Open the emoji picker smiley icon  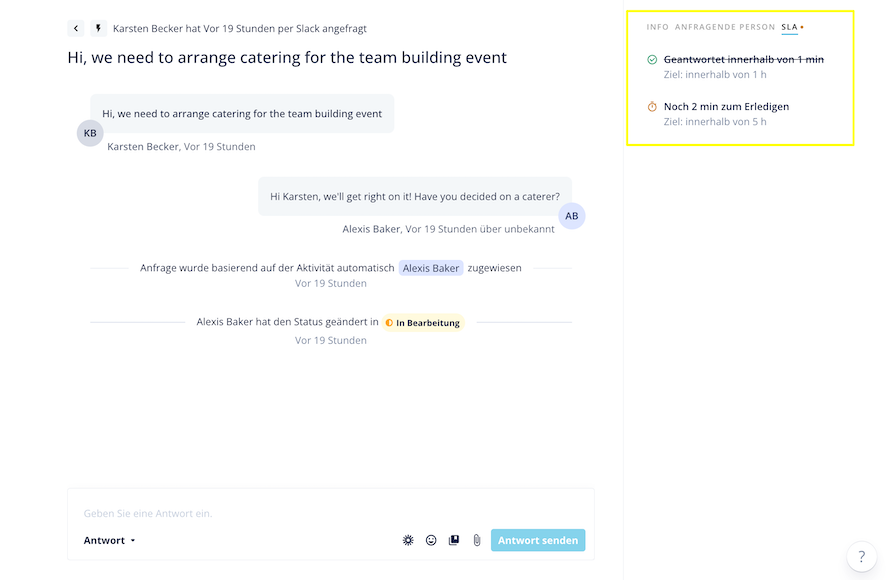[x=431, y=540]
